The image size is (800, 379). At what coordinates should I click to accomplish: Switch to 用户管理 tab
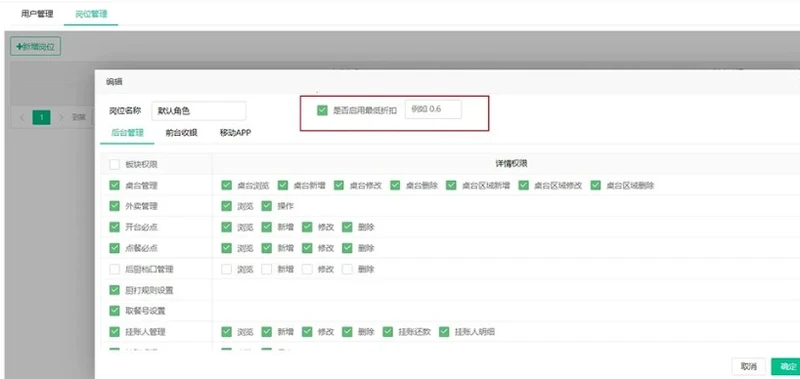tap(37, 14)
